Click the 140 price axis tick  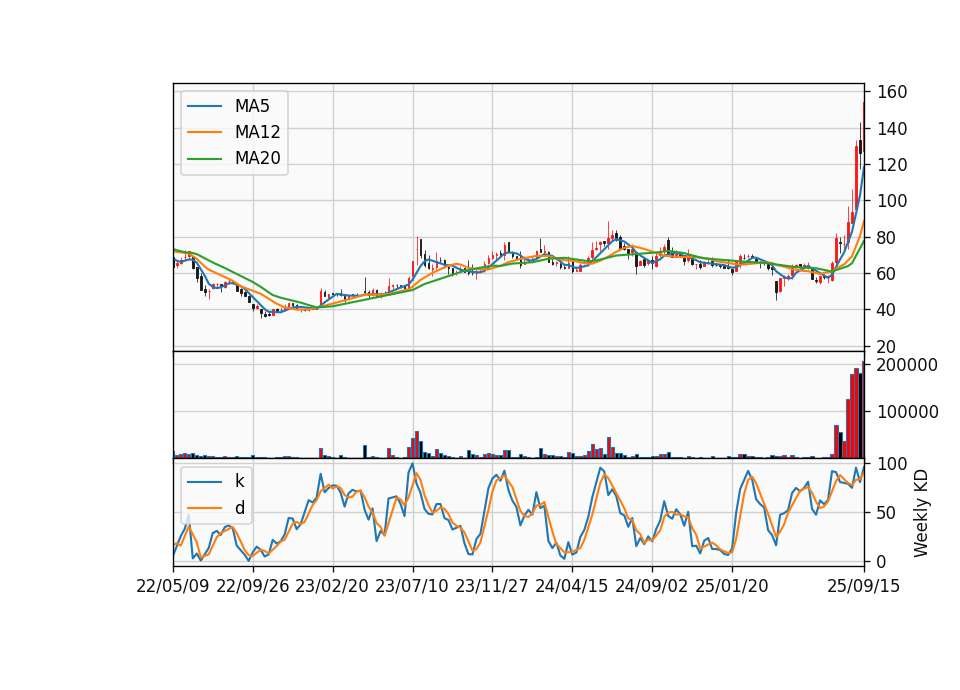tap(892, 129)
